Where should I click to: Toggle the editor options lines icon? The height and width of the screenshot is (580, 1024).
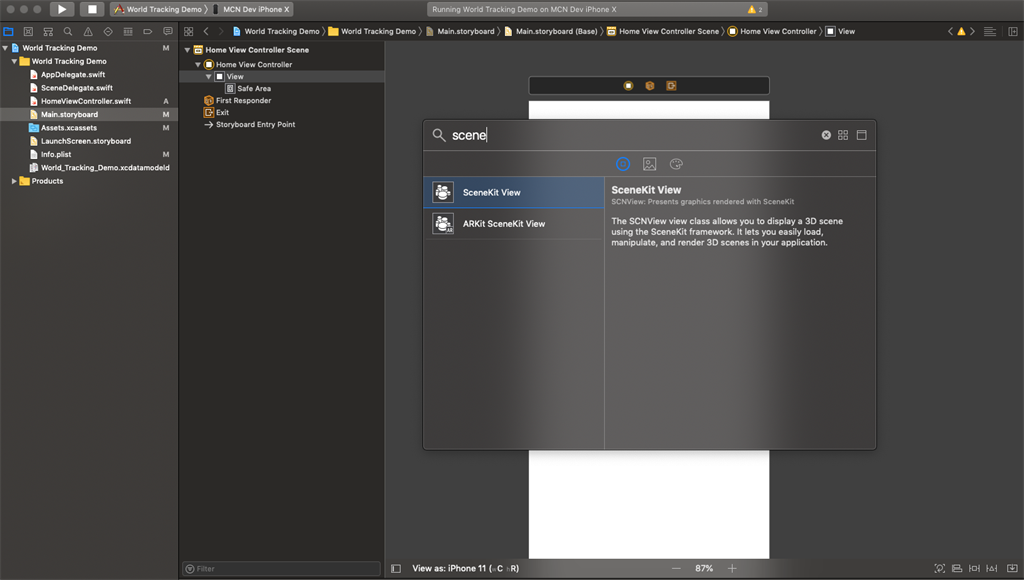tap(990, 31)
